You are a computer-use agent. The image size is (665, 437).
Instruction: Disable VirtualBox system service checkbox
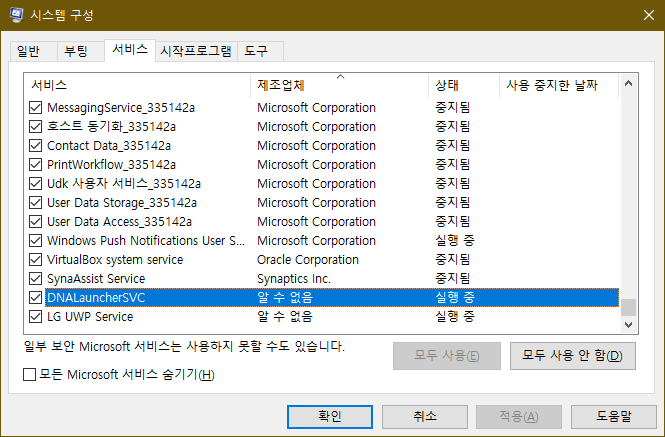[36, 260]
